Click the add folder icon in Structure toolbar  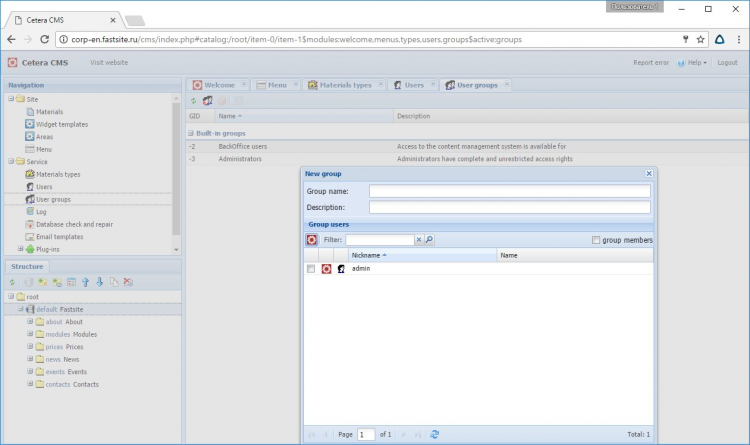click(x=43, y=282)
